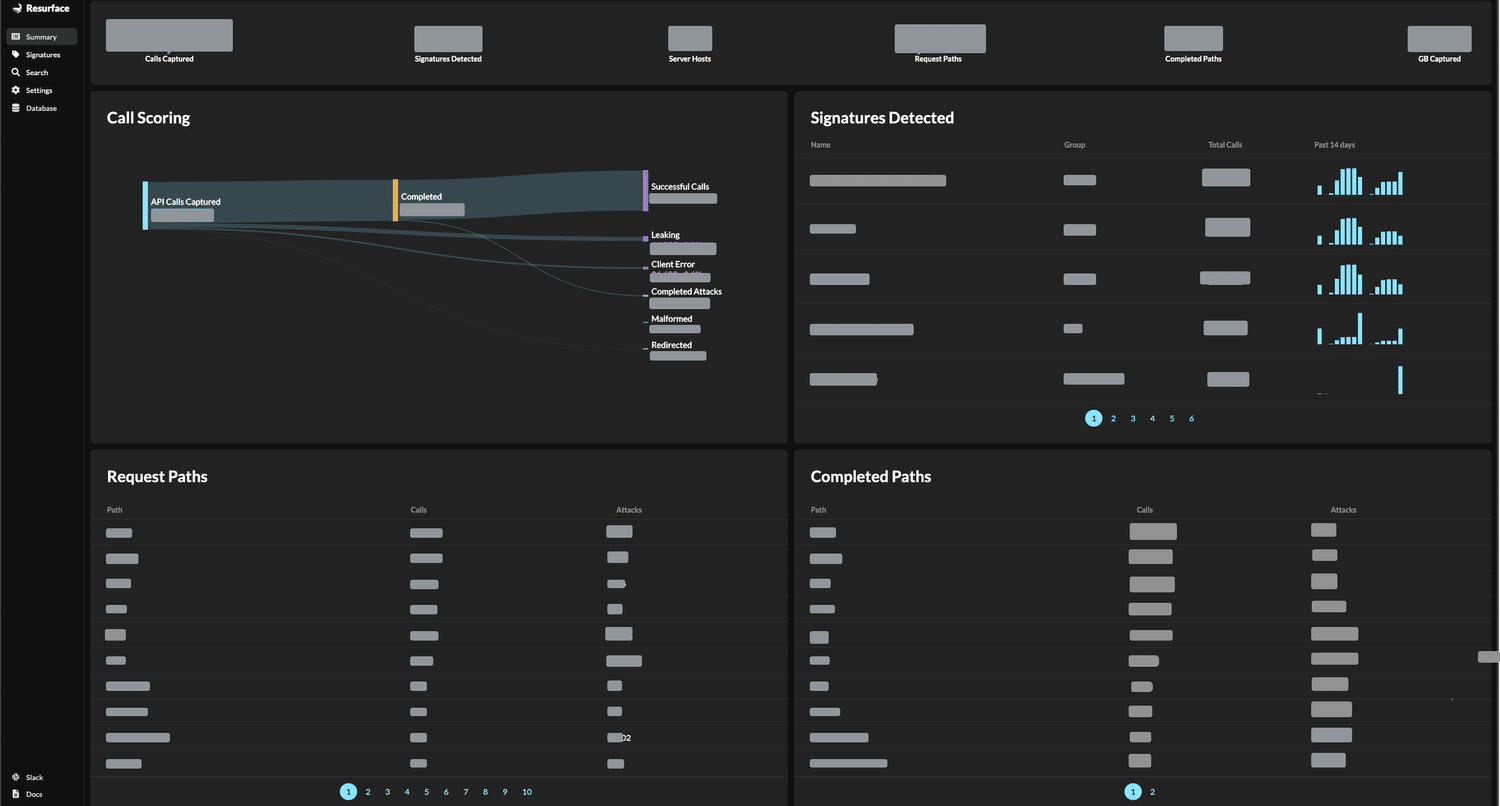1500x806 pixels.
Task: Open Search from the sidebar
Action: pos(34,72)
